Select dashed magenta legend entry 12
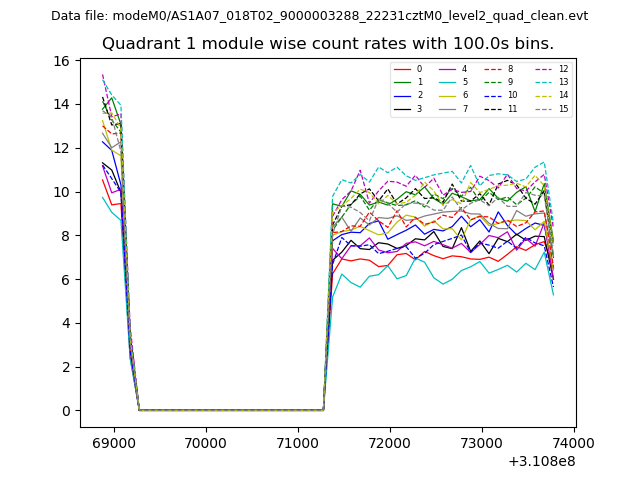 click(548, 69)
